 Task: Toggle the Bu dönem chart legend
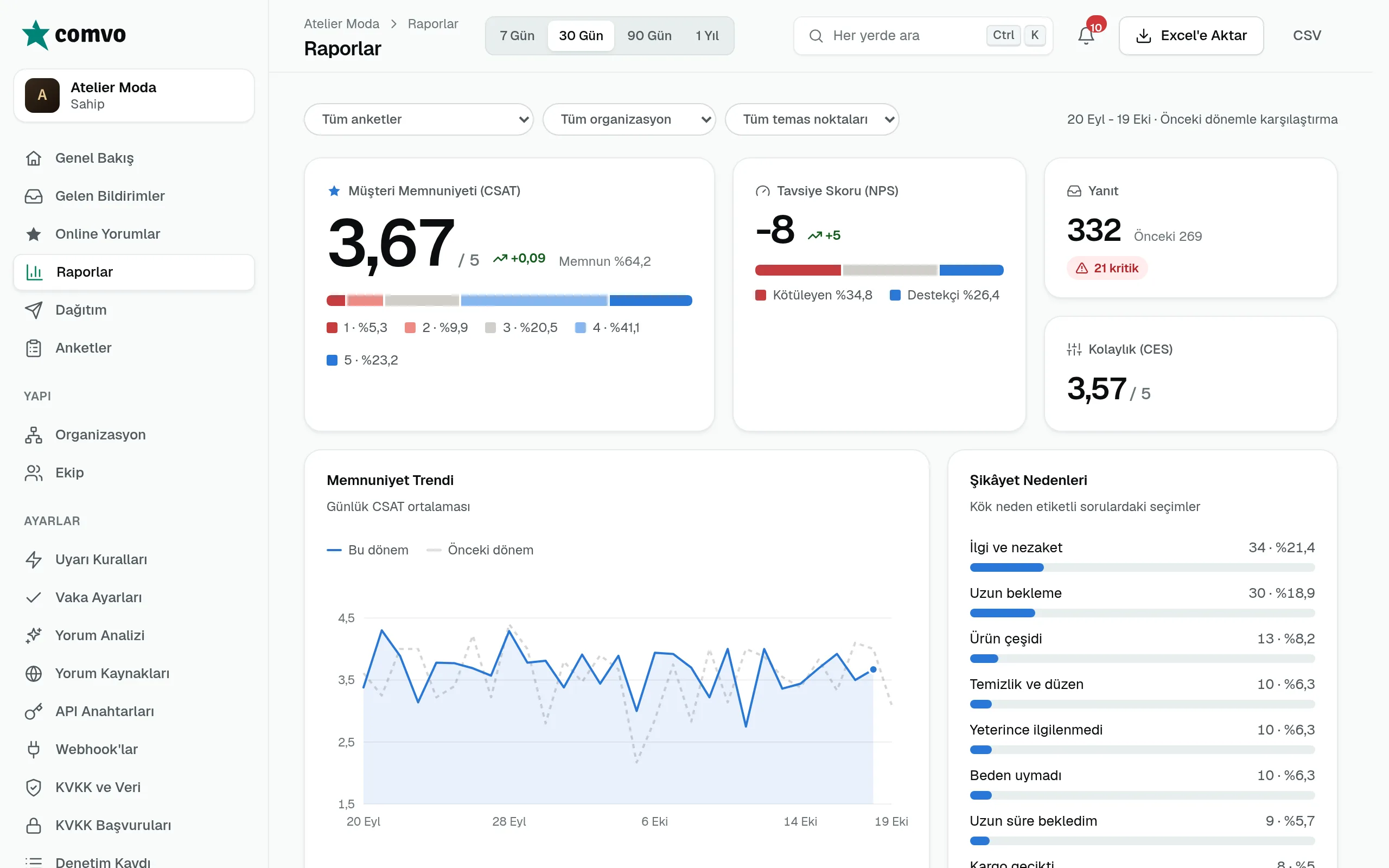[x=367, y=550]
